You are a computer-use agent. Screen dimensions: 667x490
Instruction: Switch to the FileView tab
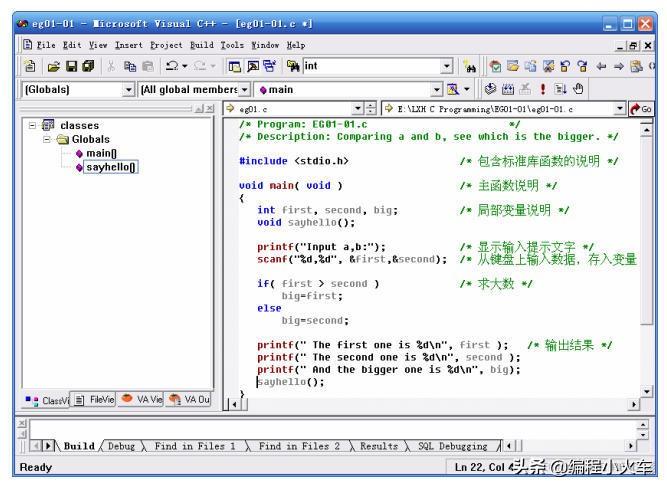pyautogui.click(x=94, y=400)
